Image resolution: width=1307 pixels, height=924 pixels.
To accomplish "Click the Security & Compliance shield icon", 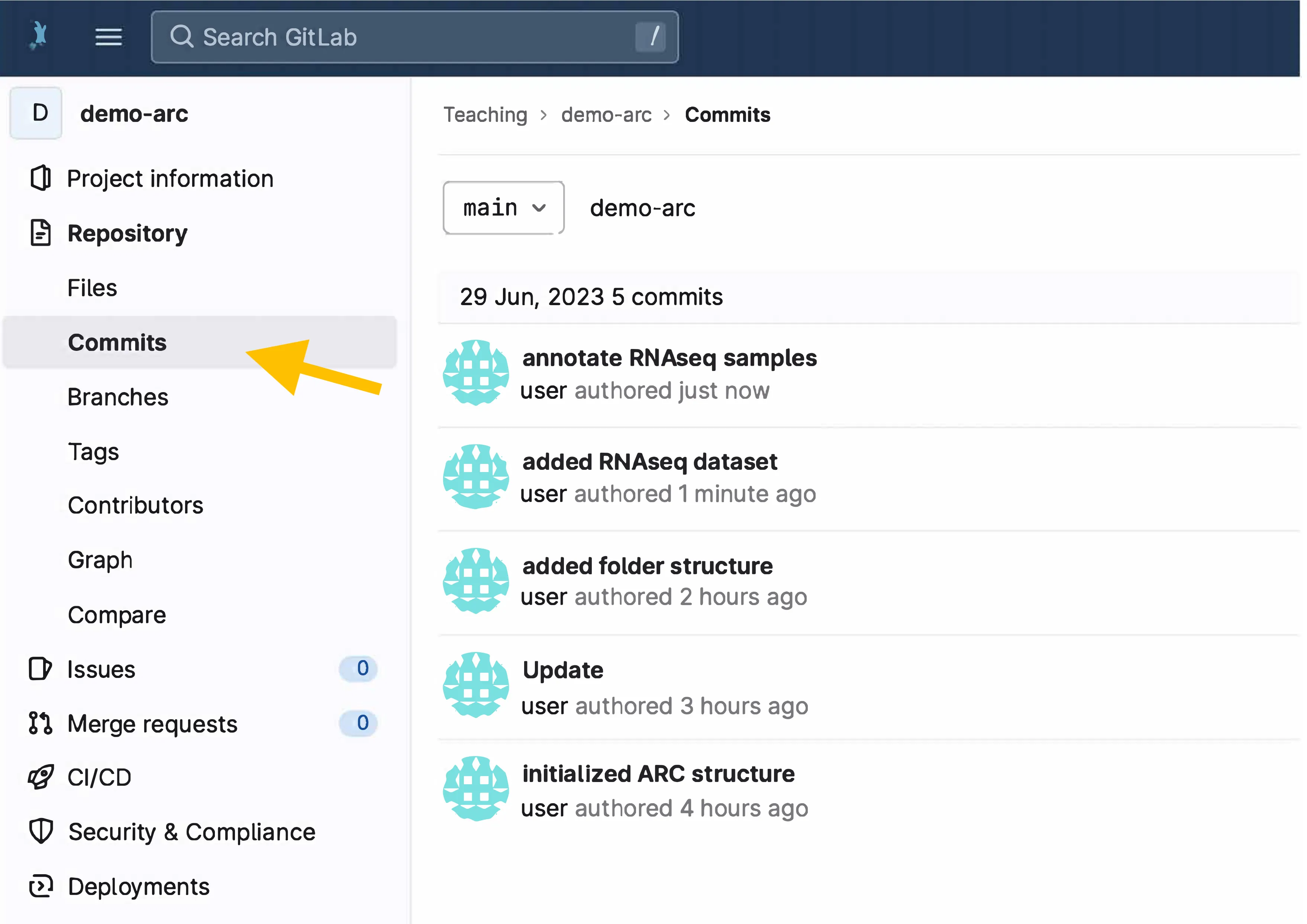I will [41, 831].
